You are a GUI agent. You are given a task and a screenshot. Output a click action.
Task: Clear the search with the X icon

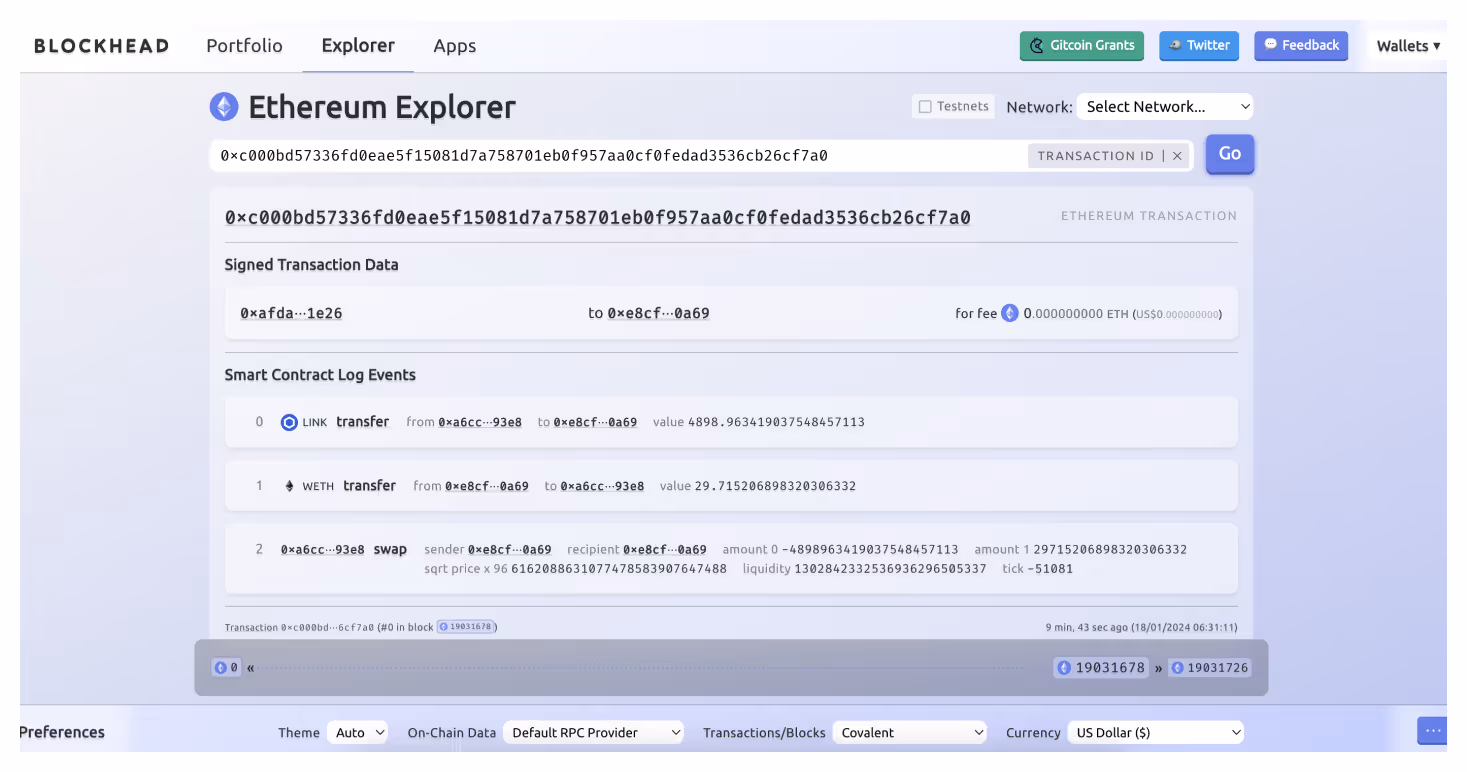[x=1177, y=156]
